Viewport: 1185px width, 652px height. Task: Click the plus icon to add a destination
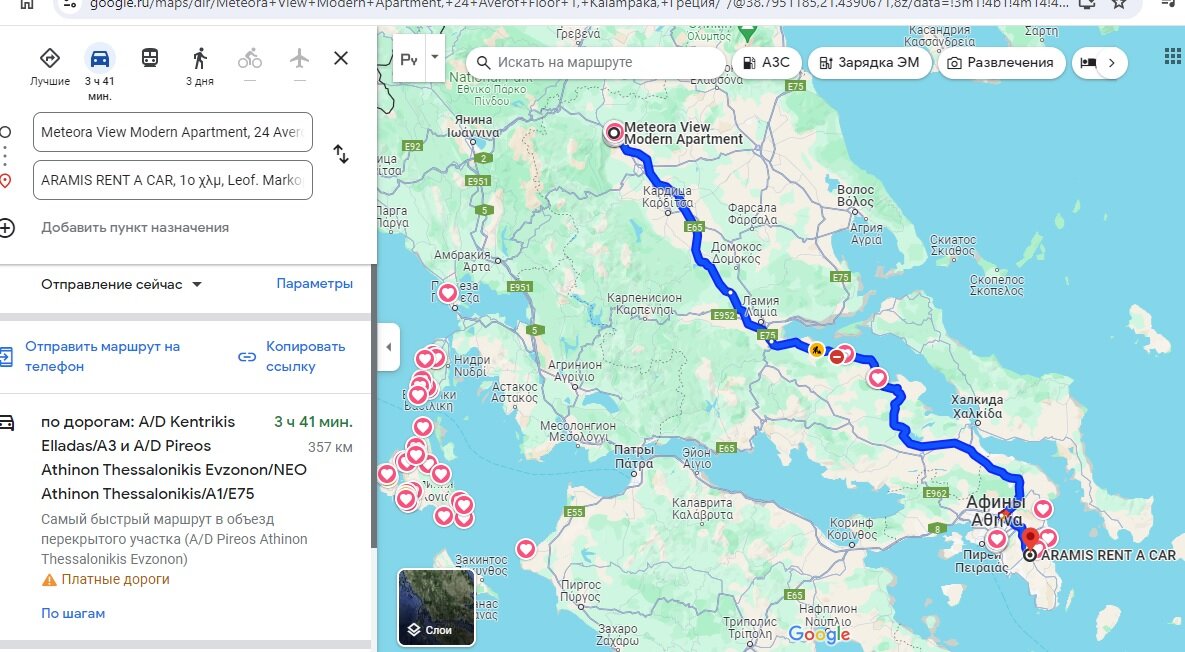[x=8, y=228]
